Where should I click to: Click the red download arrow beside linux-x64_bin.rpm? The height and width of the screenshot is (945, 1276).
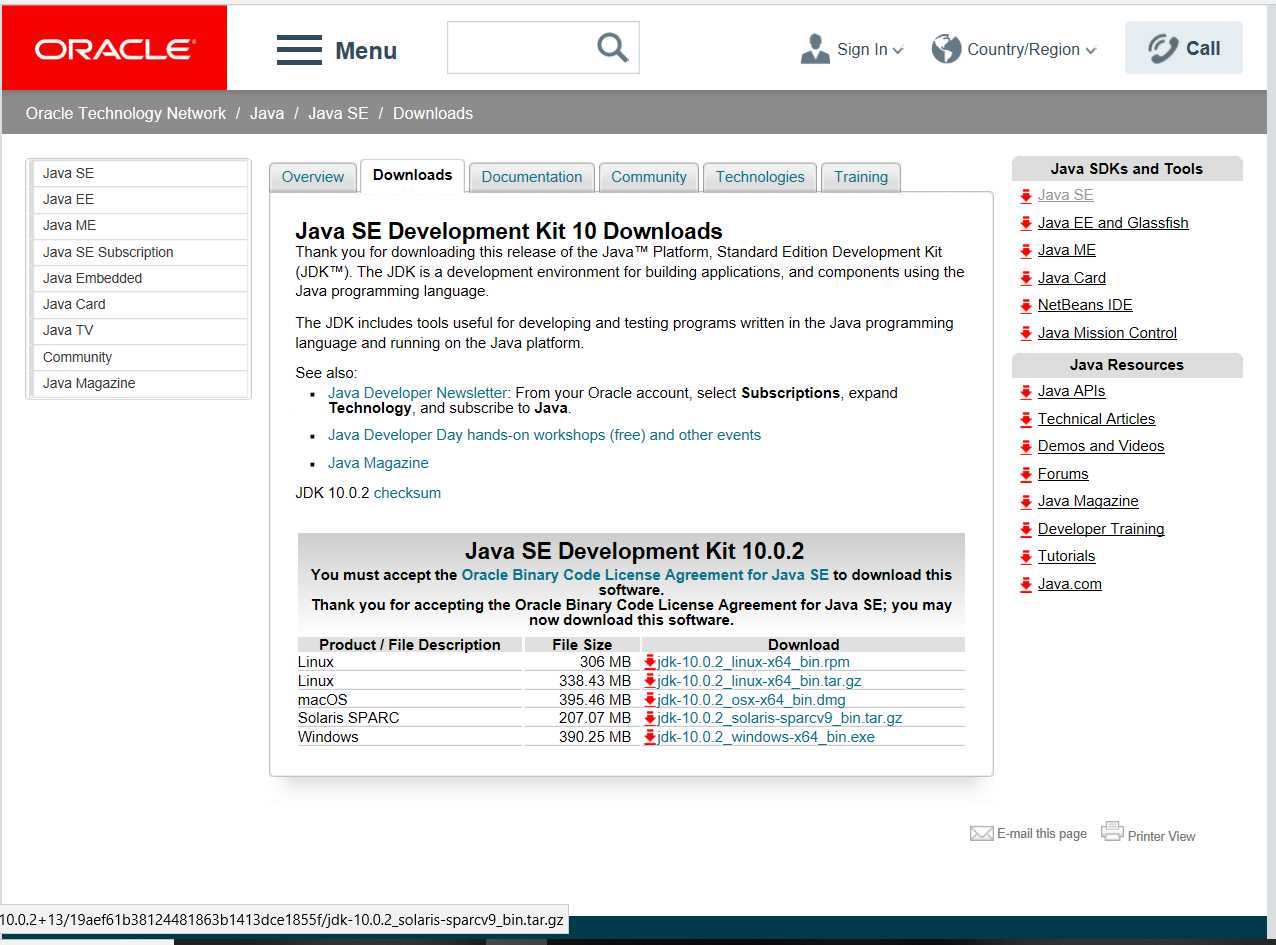point(650,661)
